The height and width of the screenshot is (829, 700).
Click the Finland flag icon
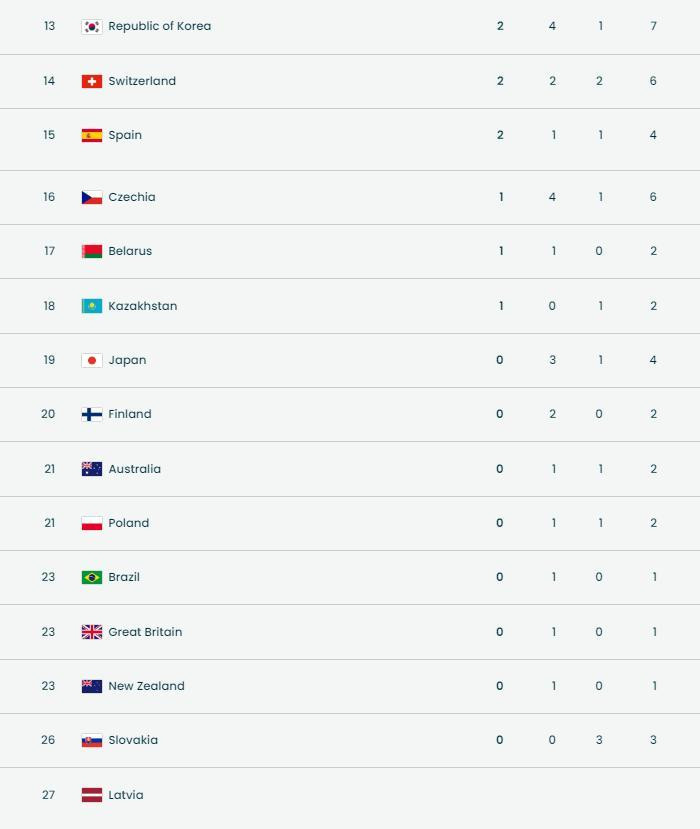[92, 414]
